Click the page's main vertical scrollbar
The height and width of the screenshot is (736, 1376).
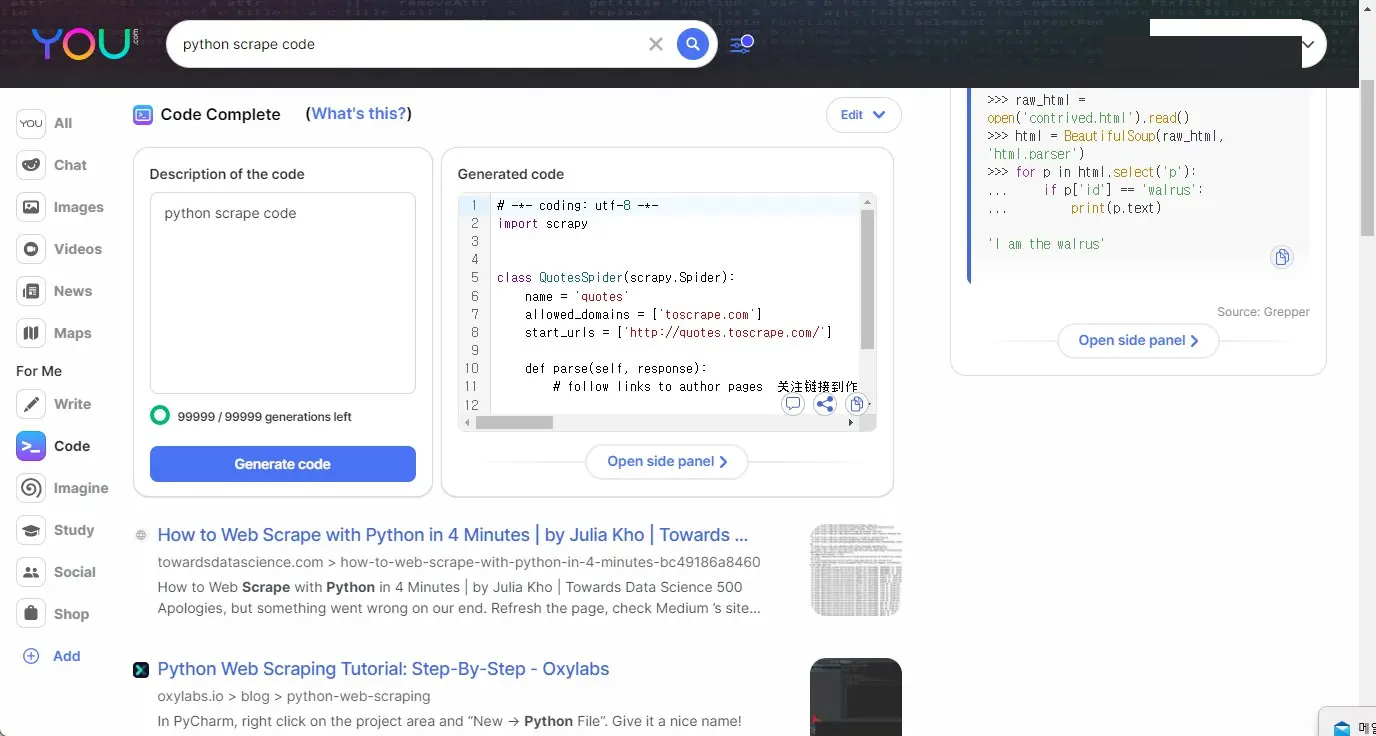click(1368, 160)
